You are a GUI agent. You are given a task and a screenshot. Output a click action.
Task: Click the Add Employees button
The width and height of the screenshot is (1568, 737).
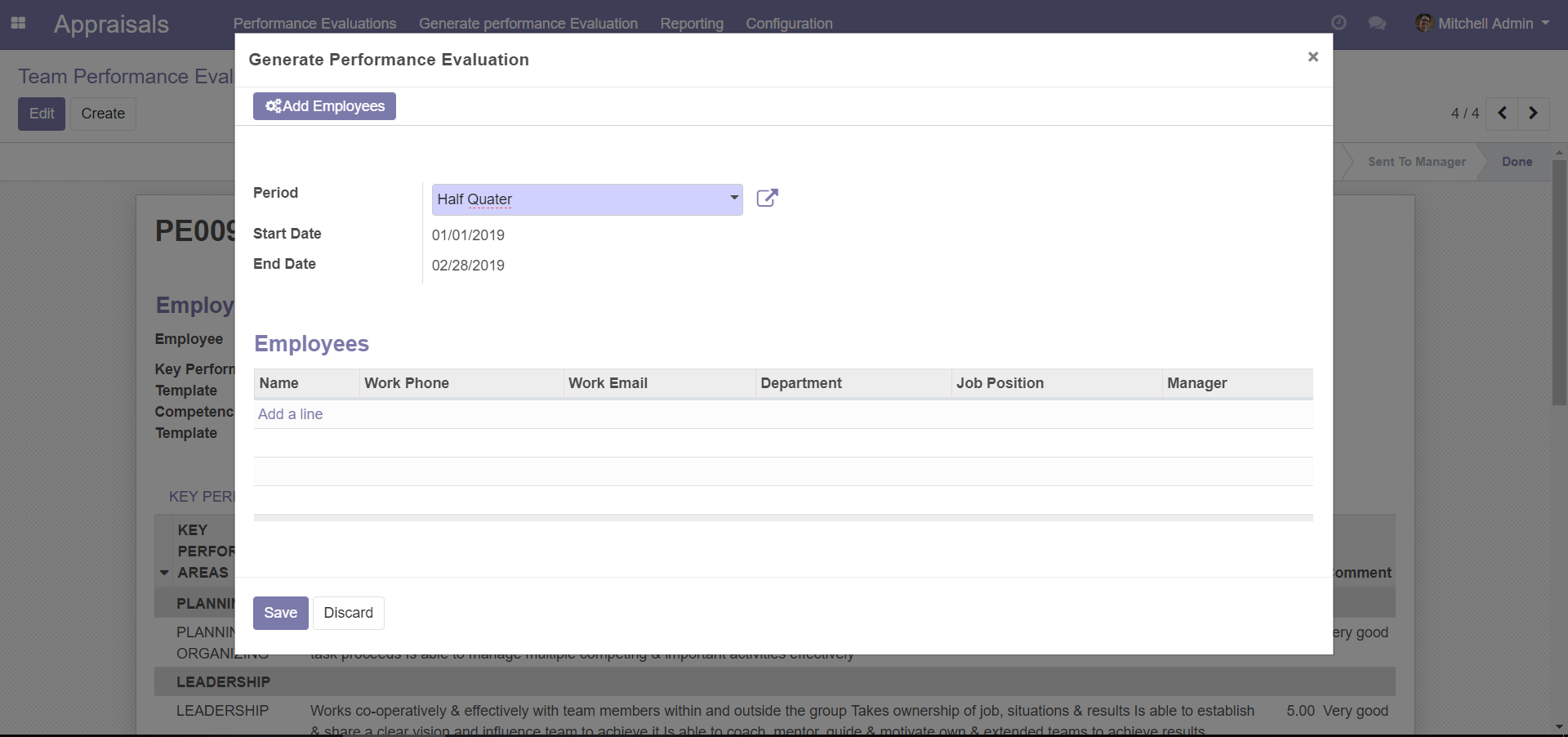324,106
